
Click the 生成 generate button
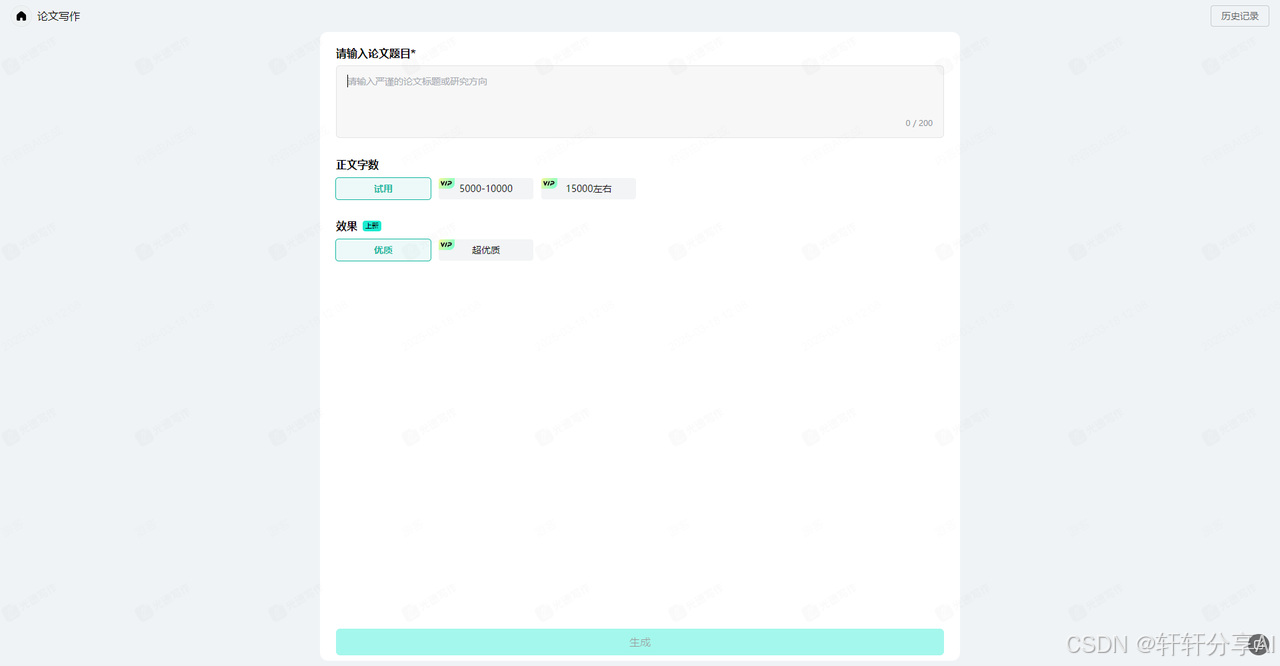[640, 642]
